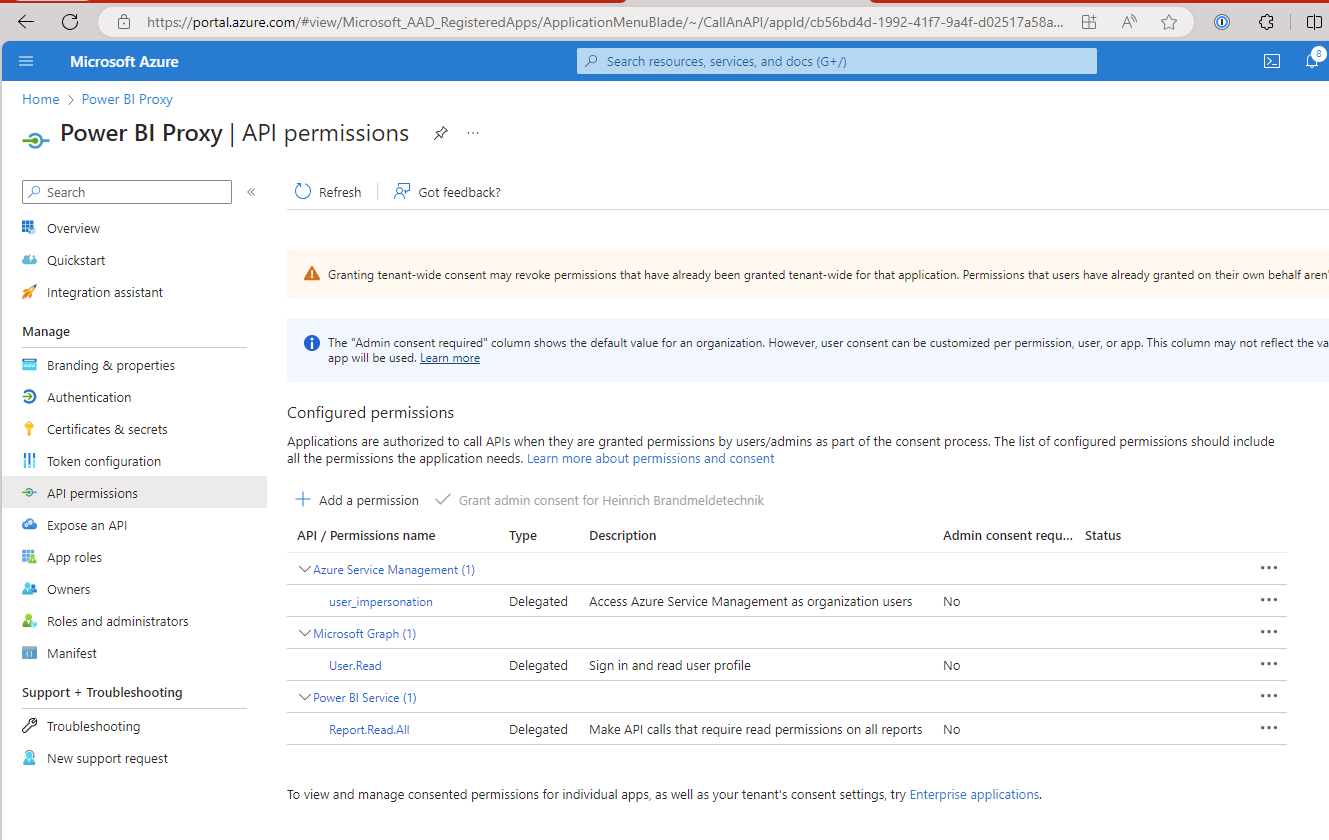This screenshot has height=840, width=1329.
Task: Open Cloud Shell from the top bar
Action: [1272, 61]
